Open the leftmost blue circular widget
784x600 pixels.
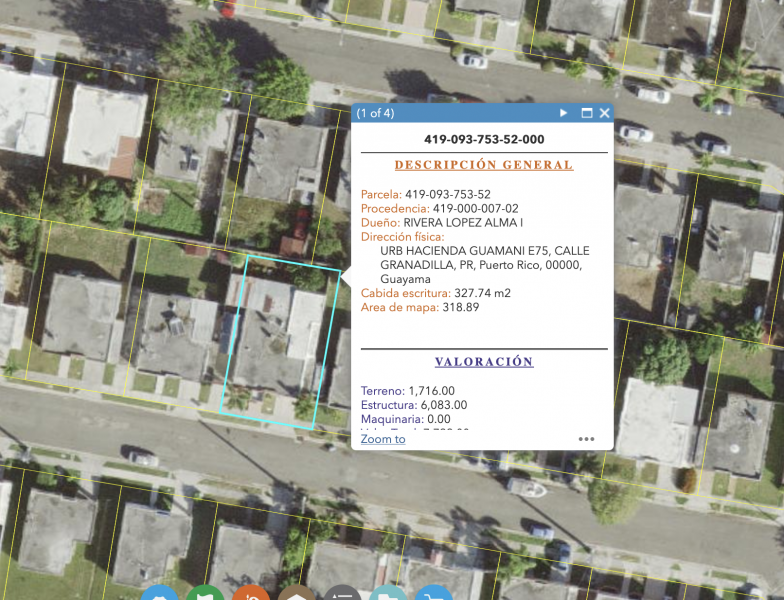pyautogui.click(x=160, y=594)
